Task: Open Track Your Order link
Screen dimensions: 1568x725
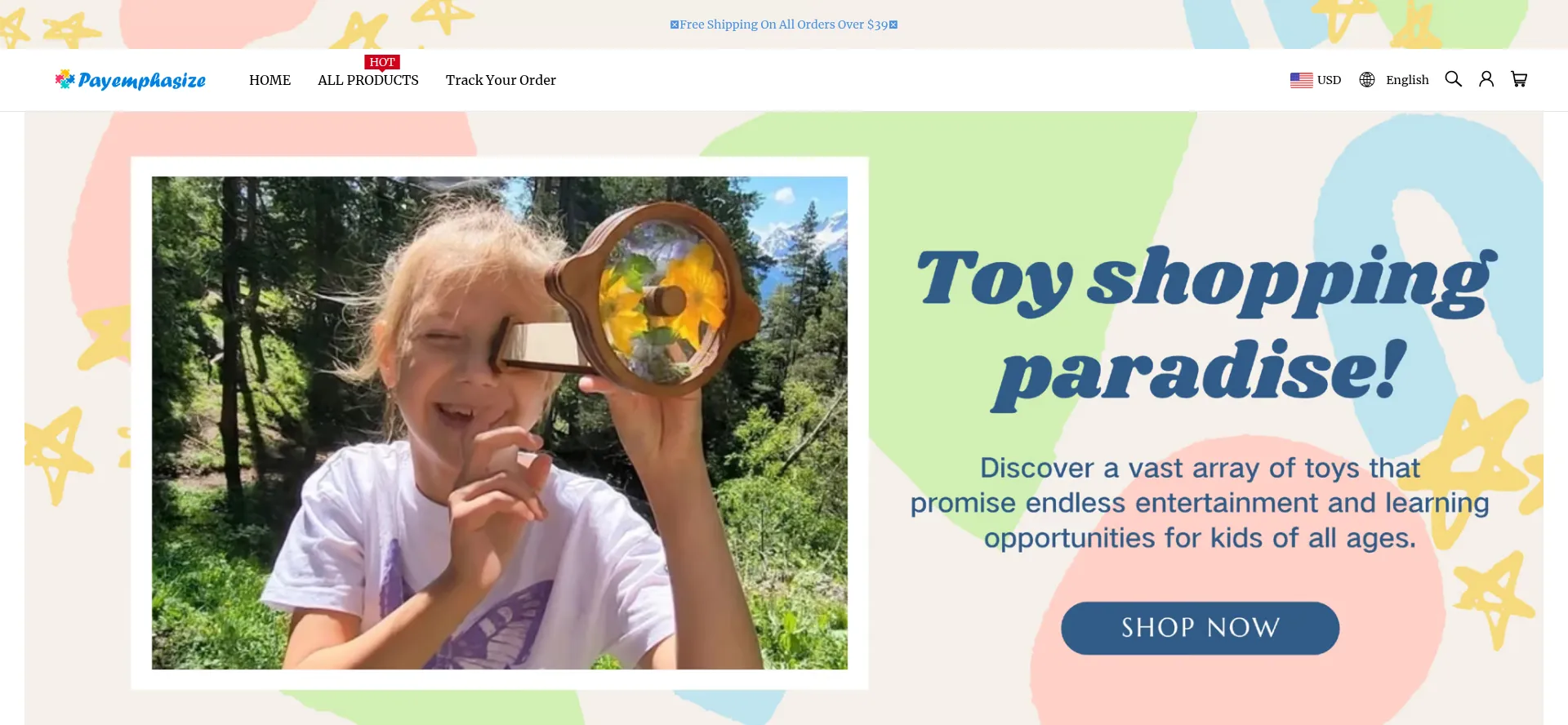Action: (x=501, y=80)
